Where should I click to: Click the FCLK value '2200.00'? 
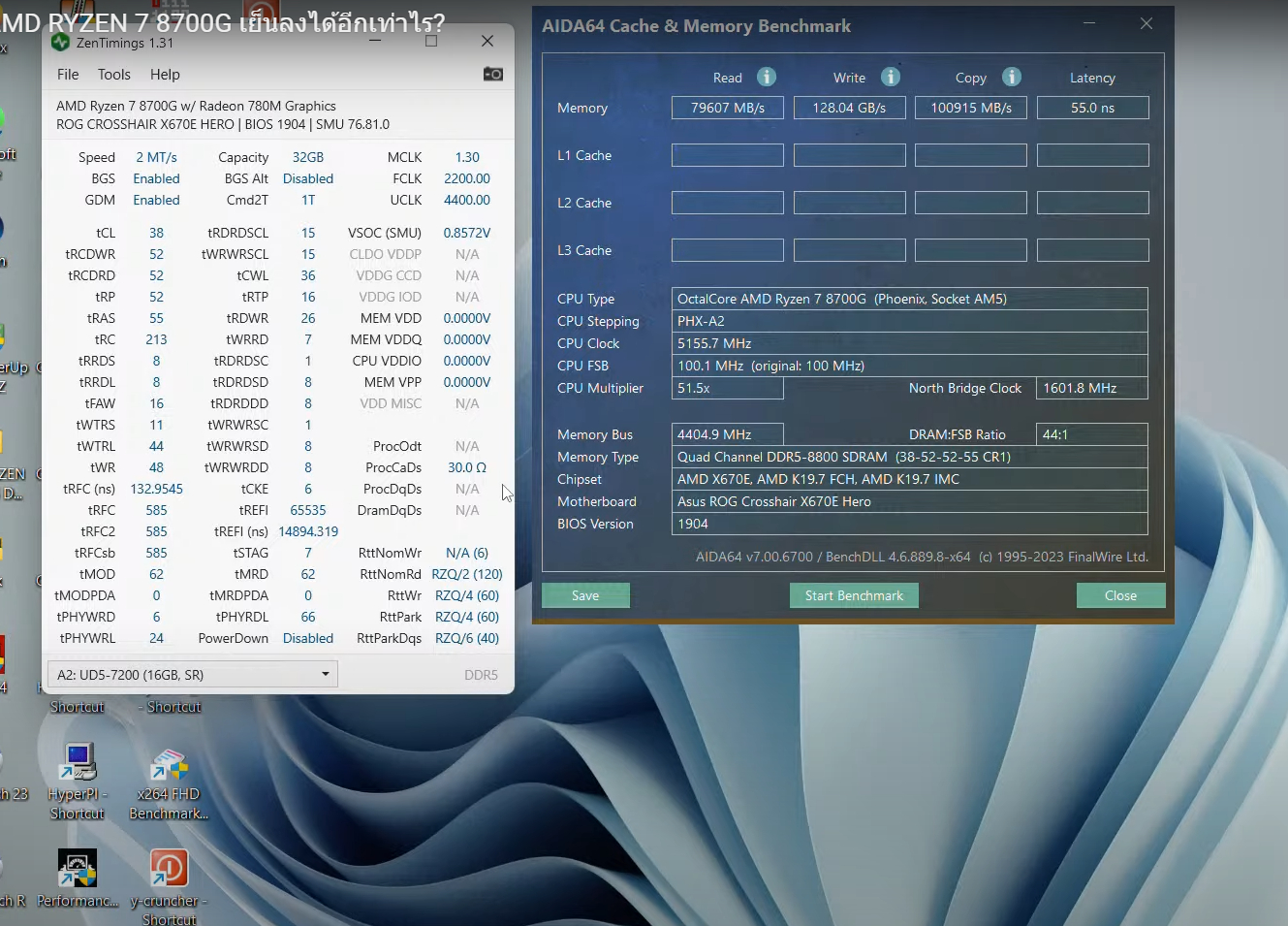pyautogui.click(x=467, y=178)
